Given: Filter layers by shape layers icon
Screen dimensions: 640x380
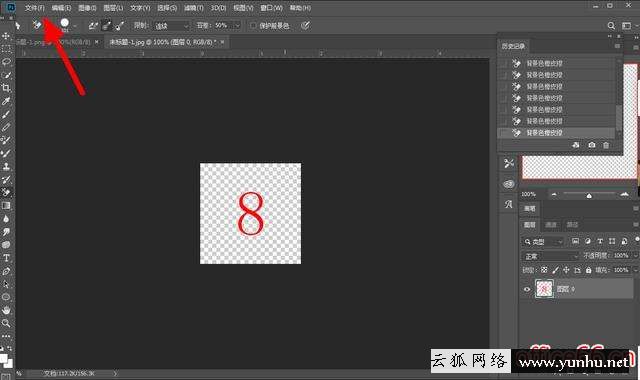Looking at the screenshot, I should (612, 241).
